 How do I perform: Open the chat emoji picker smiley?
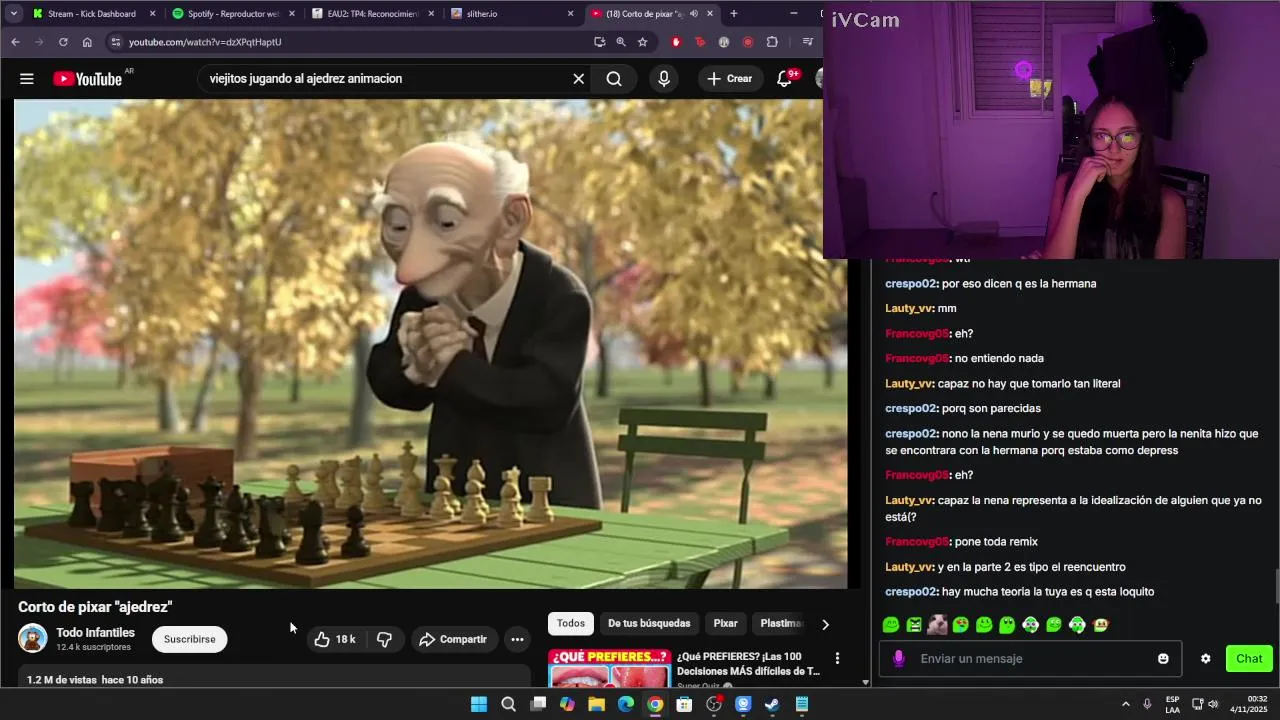click(x=1163, y=658)
